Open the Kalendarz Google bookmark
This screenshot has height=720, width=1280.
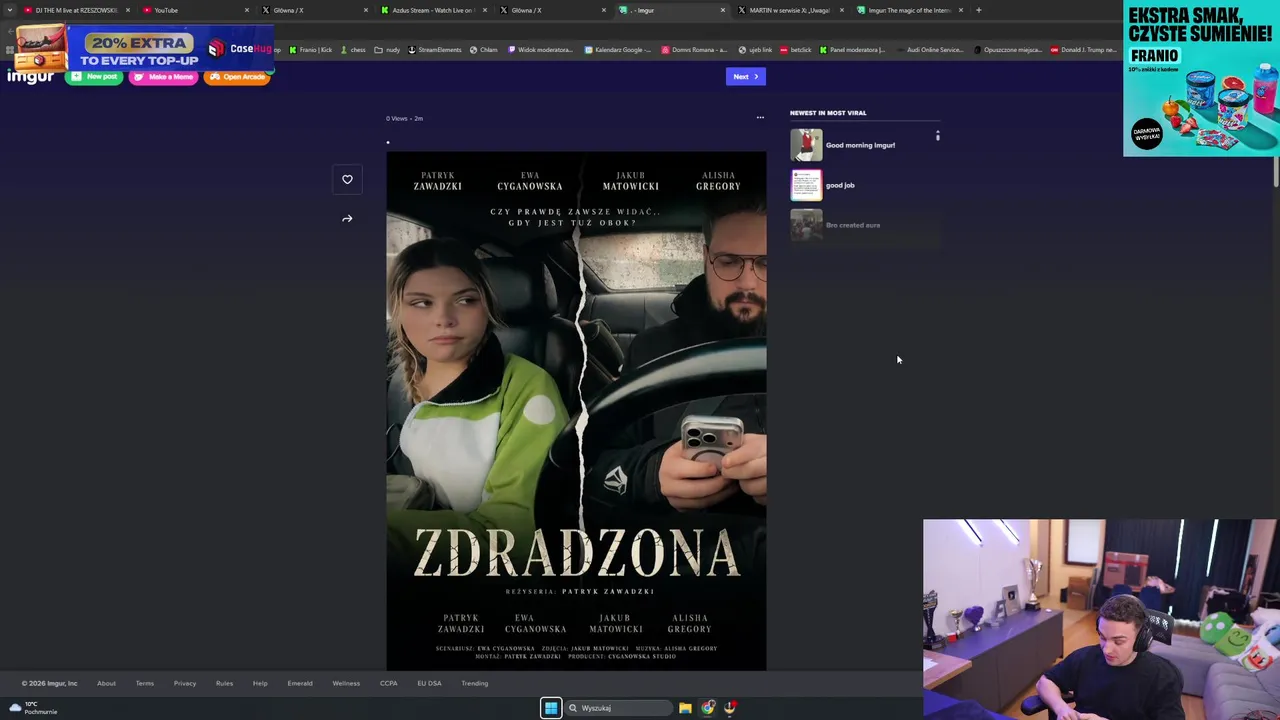pos(617,50)
